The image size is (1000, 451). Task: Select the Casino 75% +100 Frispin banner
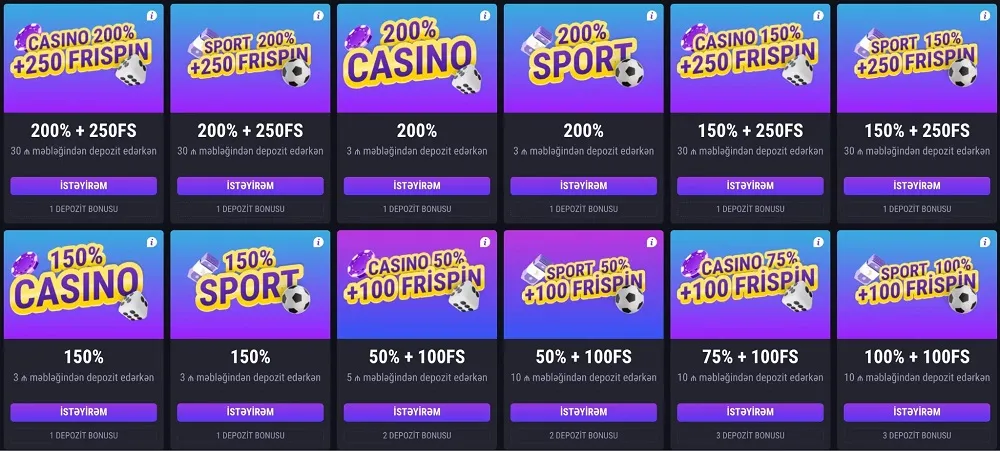(750, 285)
